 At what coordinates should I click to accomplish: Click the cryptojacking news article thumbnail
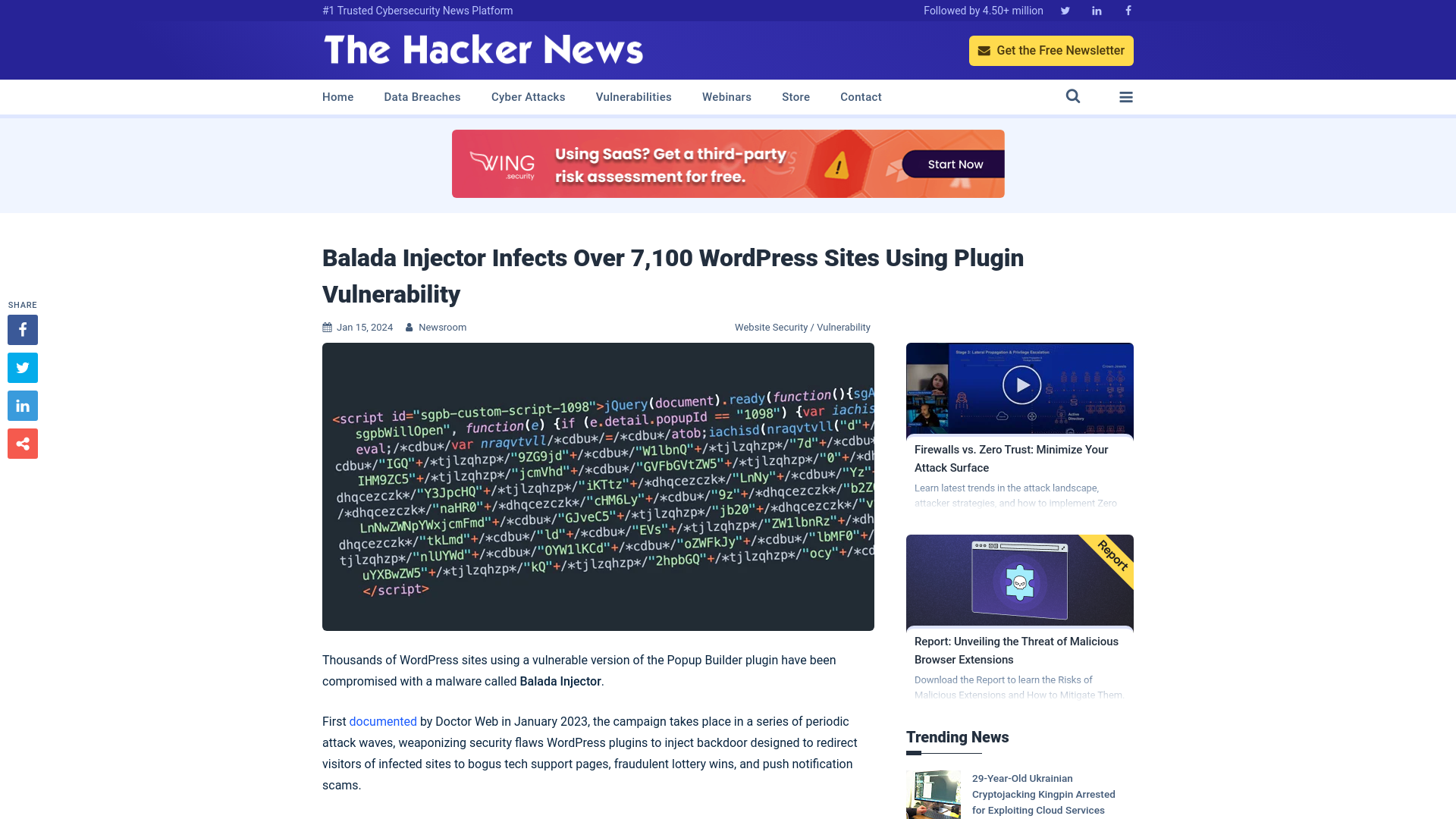tap(935, 795)
